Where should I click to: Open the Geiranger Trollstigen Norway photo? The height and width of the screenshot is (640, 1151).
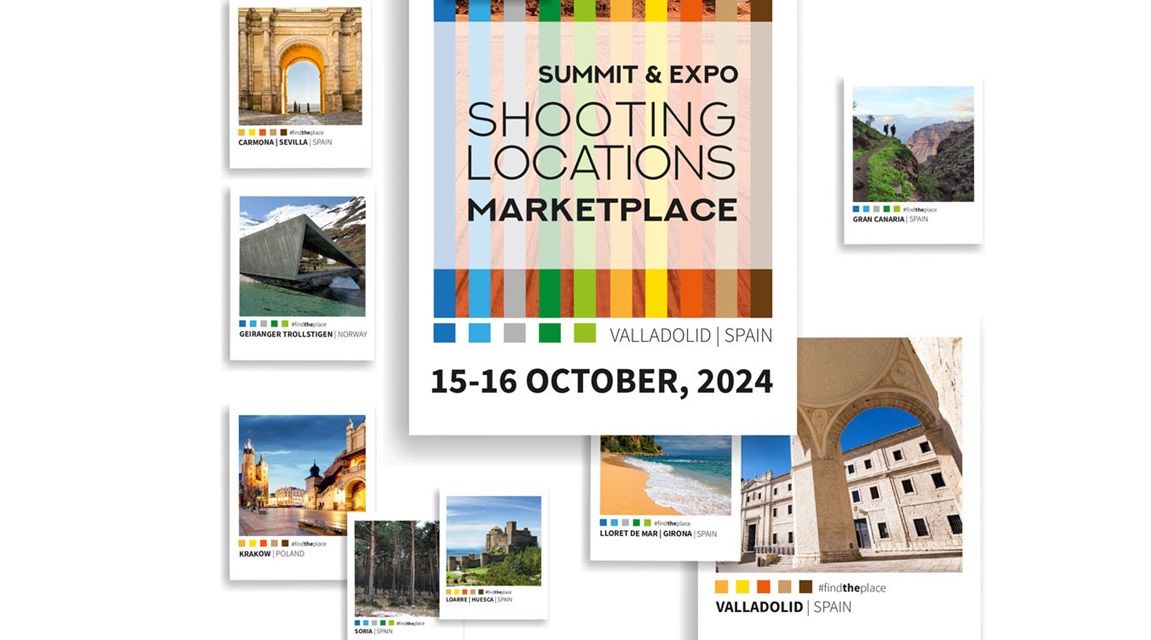[x=302, y=256]
